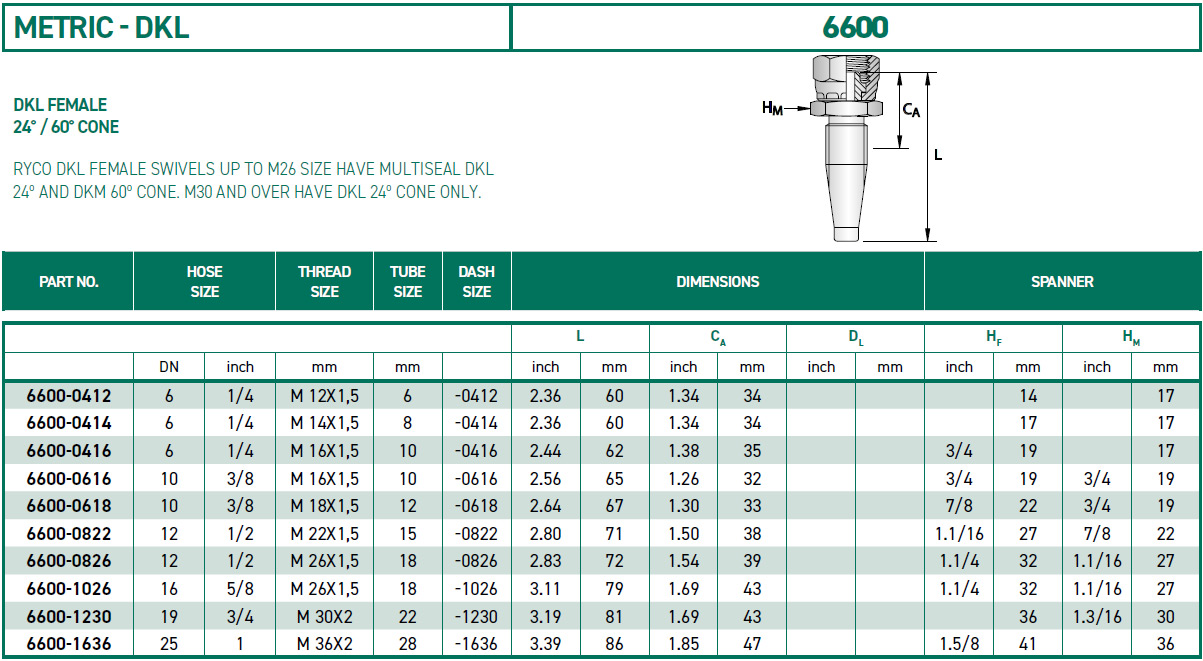This screenshot has height=661, width=1203.
Task: Click the PART NO. column header
Action: click(68, 282)
